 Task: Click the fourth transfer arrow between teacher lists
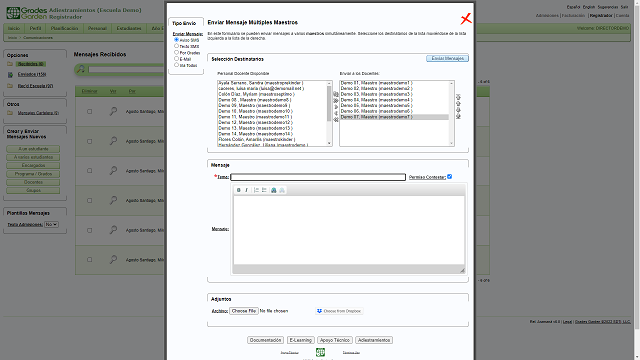(x=336, y=113)
